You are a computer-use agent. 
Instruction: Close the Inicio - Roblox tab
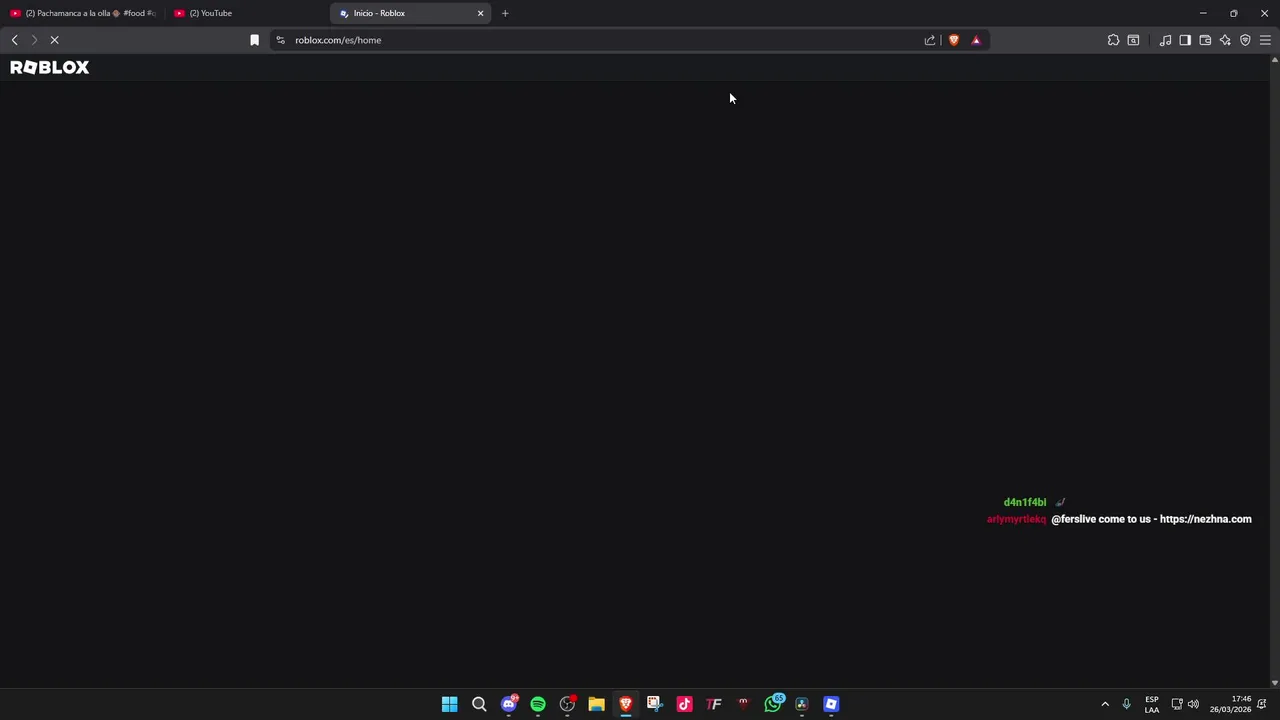point(480,13)
